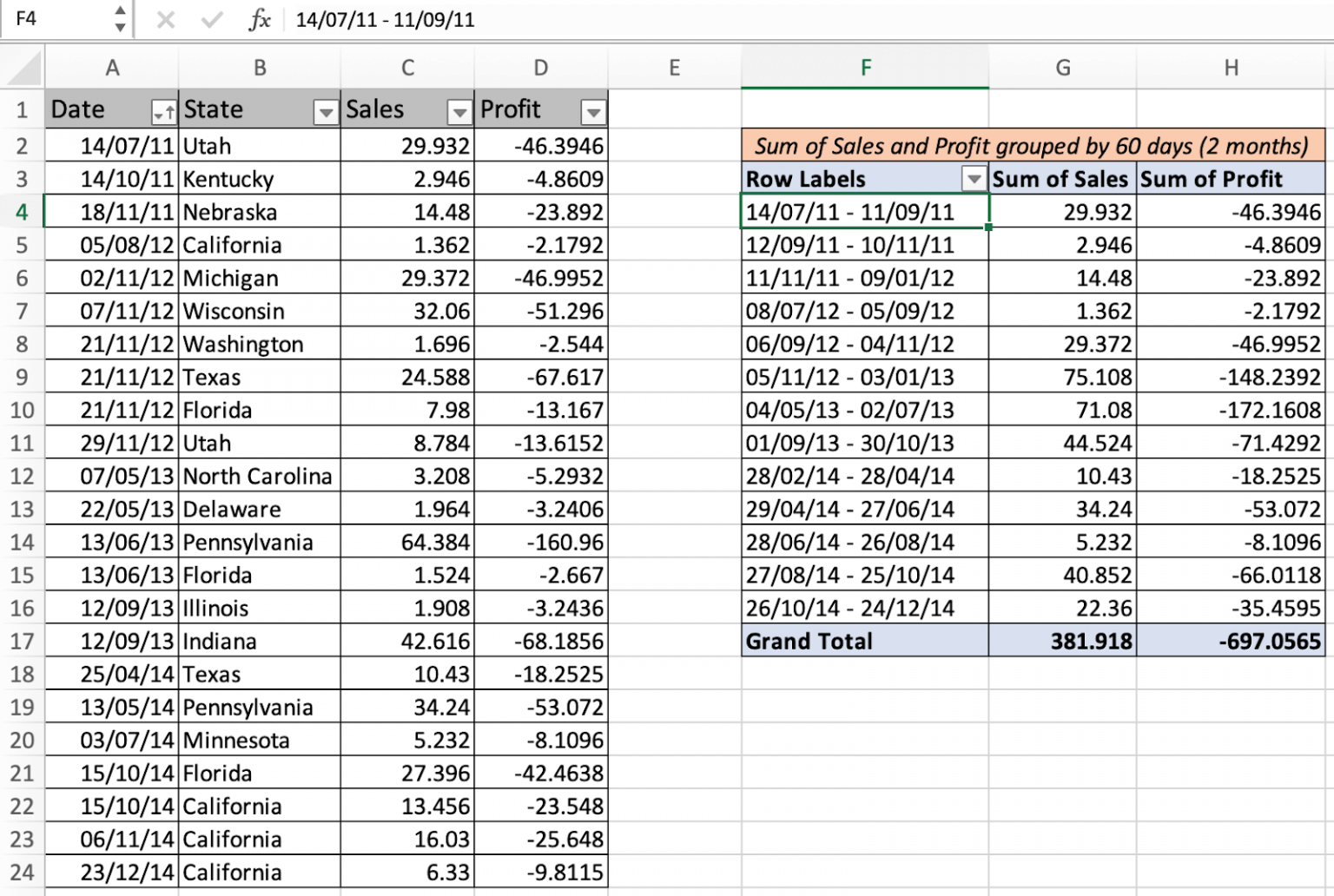Click the Insert Function (fx) icon
Viewport: 1334px width, 896px height.
click(x=260, y=19)
